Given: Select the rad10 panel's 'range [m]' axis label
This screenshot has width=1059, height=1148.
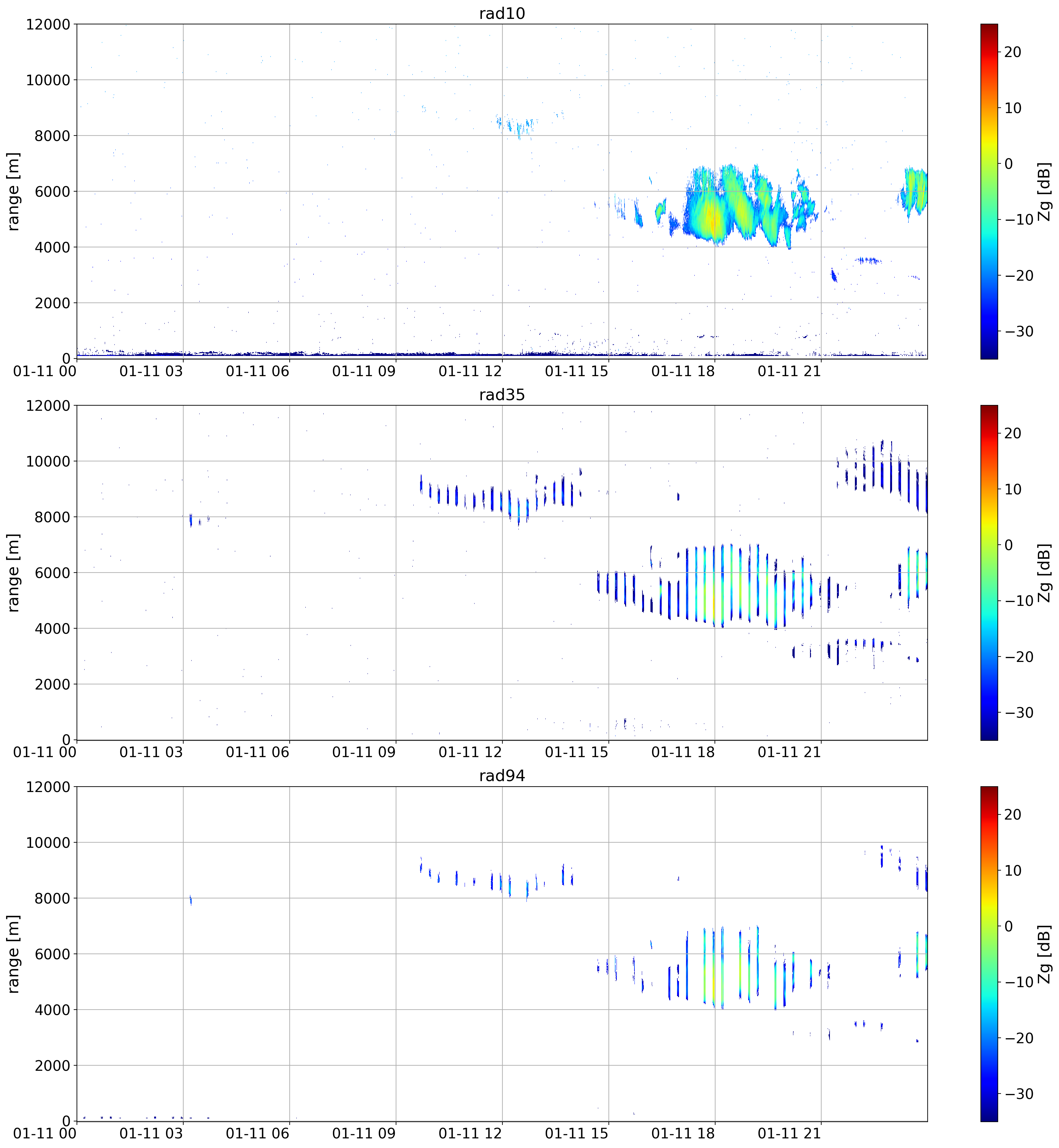Looking at the screenshot, I should (x=13, y=191).
